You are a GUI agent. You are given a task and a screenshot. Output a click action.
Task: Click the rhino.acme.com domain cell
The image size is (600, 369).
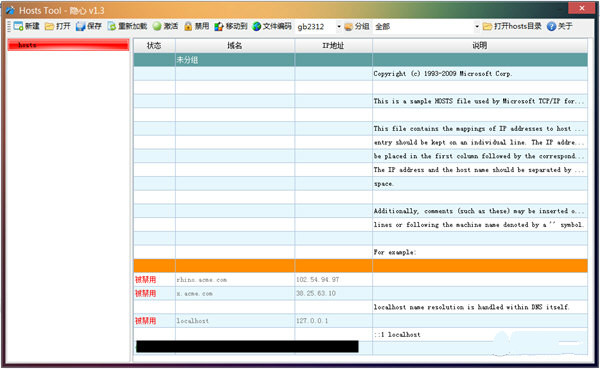[x=235, y=280]
